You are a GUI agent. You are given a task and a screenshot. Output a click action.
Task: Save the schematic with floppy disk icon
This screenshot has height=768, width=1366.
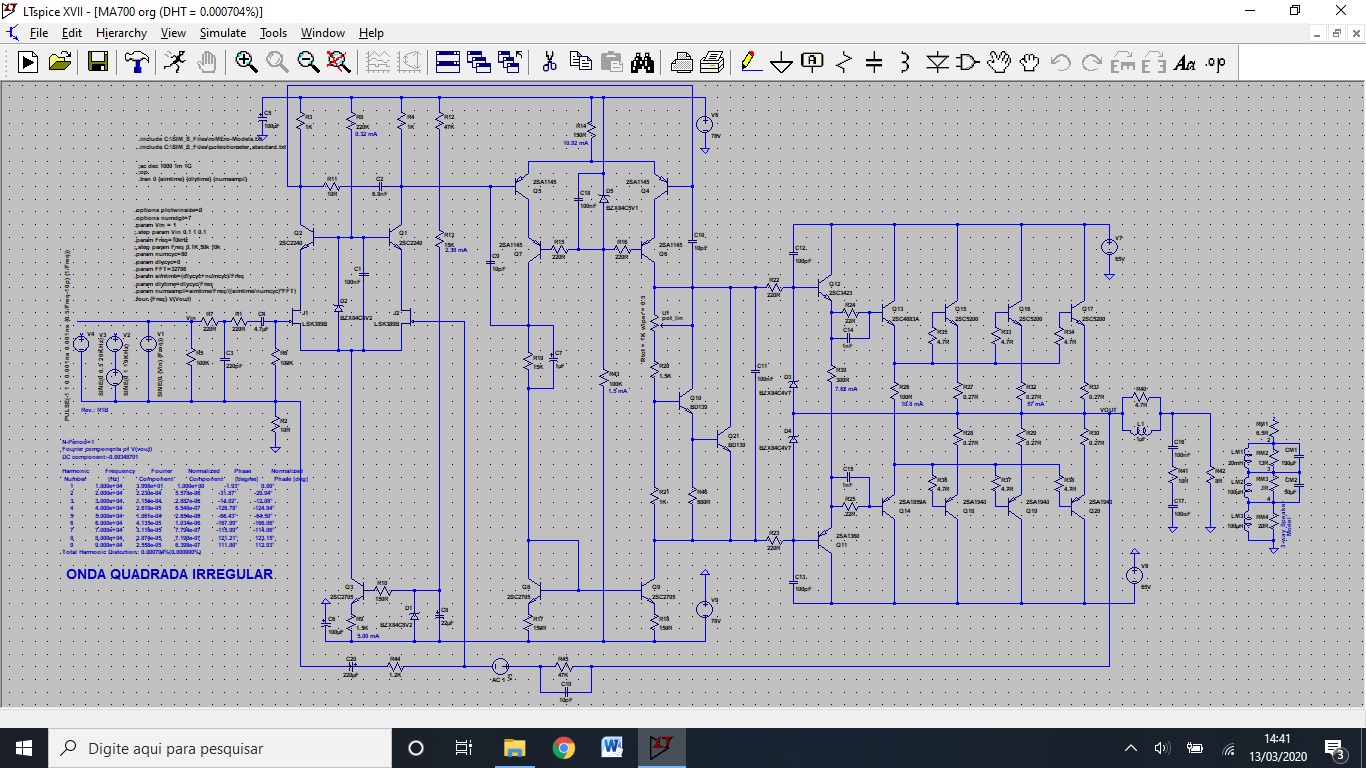[98, 62]
